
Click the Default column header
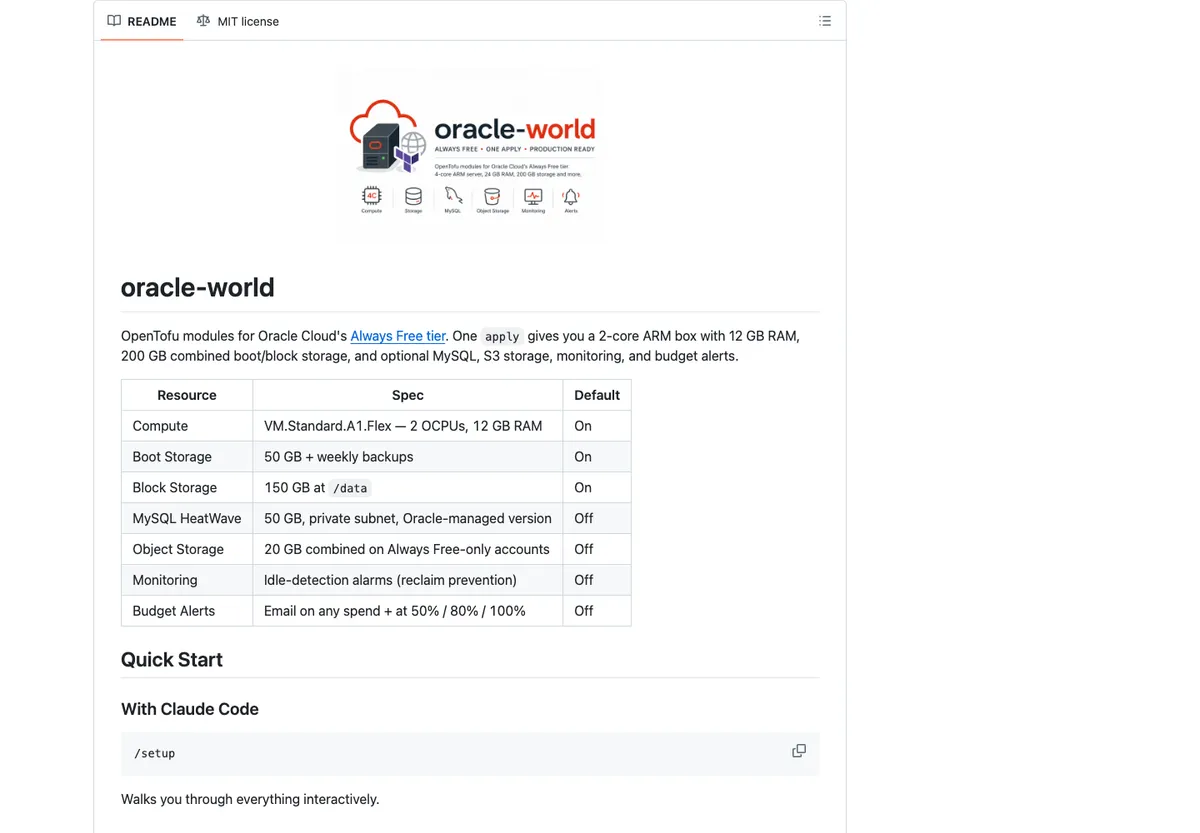(x=597, y=395)
